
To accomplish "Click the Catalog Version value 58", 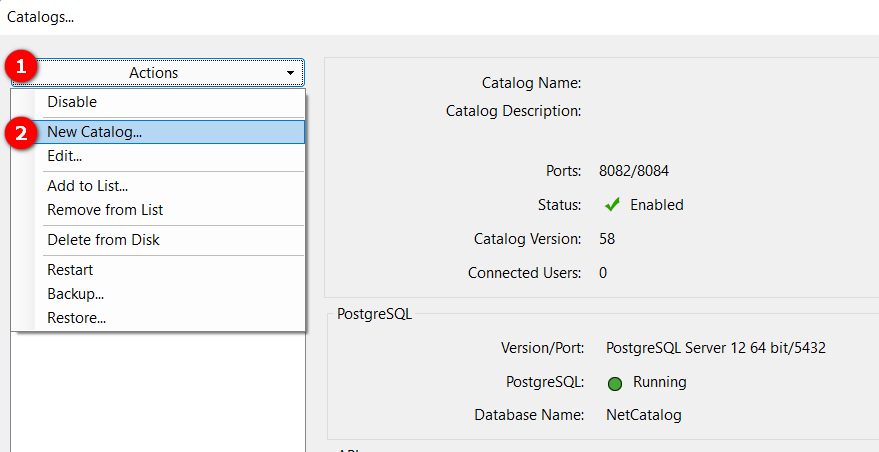I will pyautogui.click(x=607, y=239).
